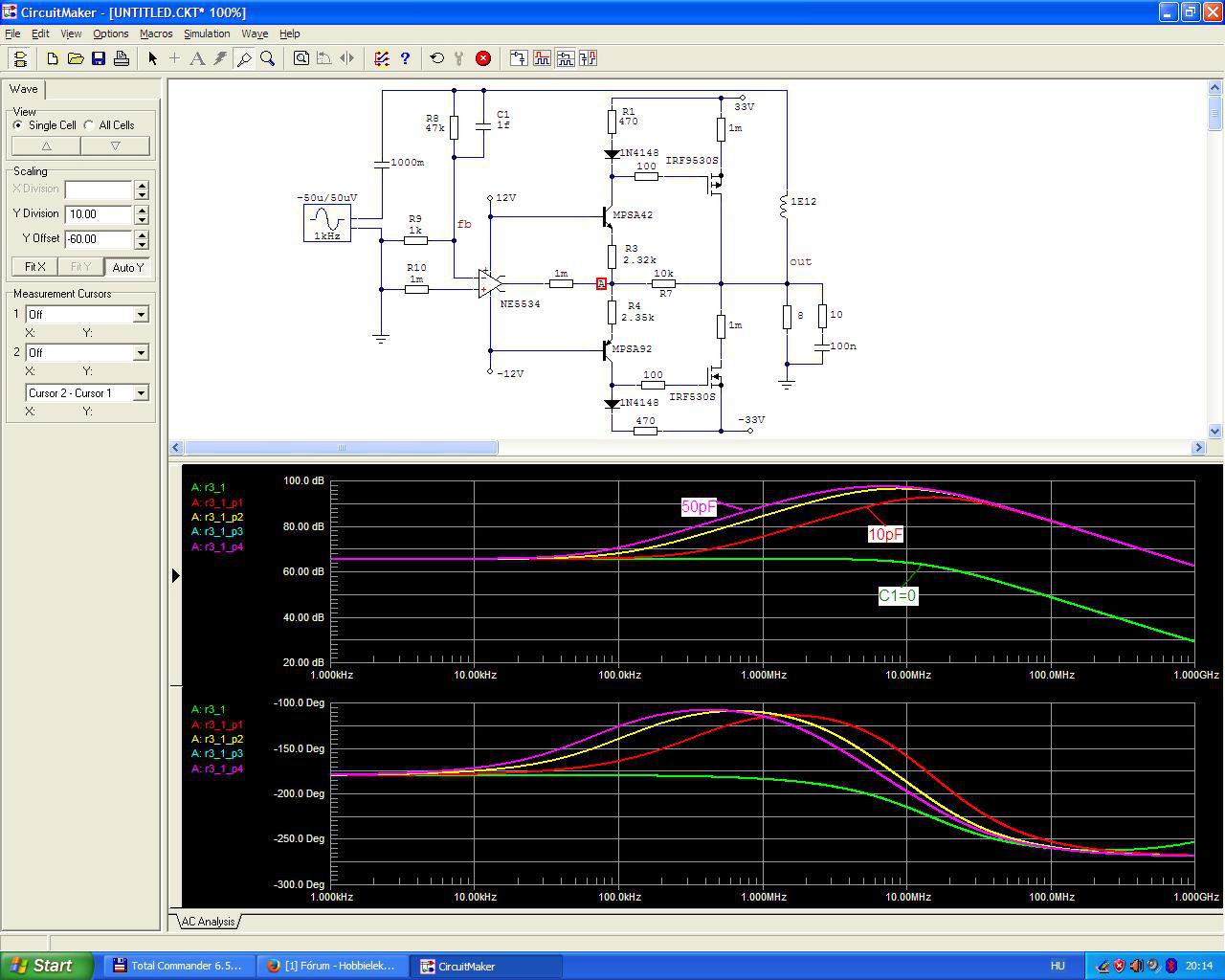Click the red Stop simulation icon
Image resolution: width=1225 pixels, height=980 pixels.
pos(483,58)
